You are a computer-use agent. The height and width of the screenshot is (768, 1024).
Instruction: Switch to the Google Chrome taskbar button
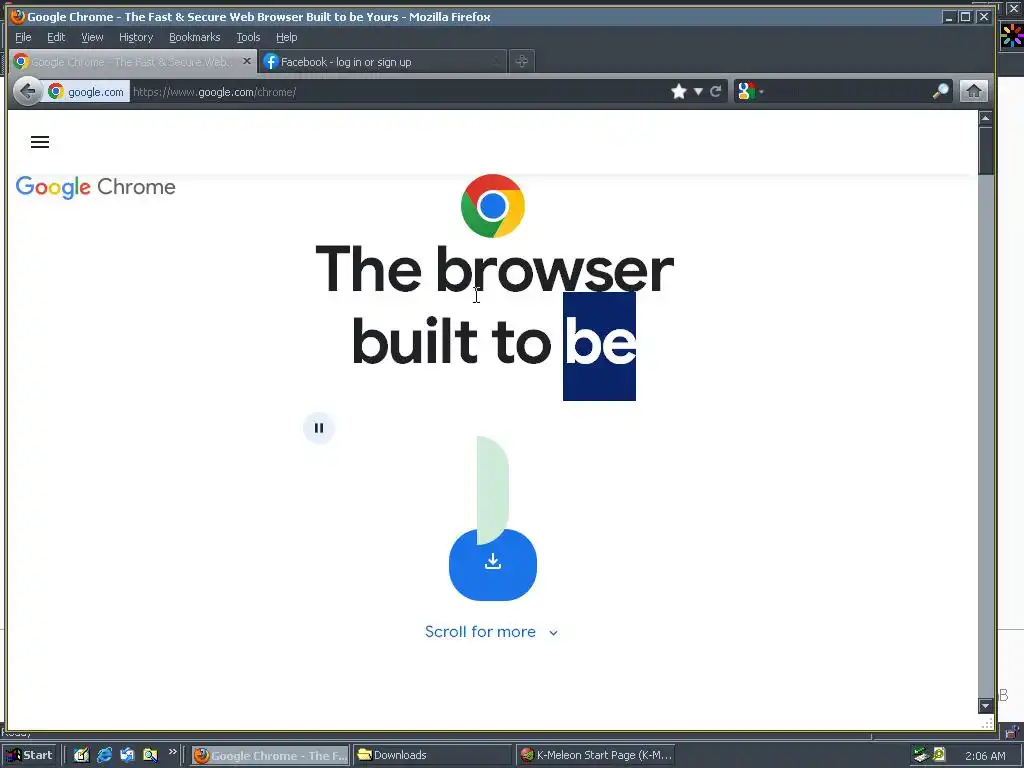[x=270, y=756]
